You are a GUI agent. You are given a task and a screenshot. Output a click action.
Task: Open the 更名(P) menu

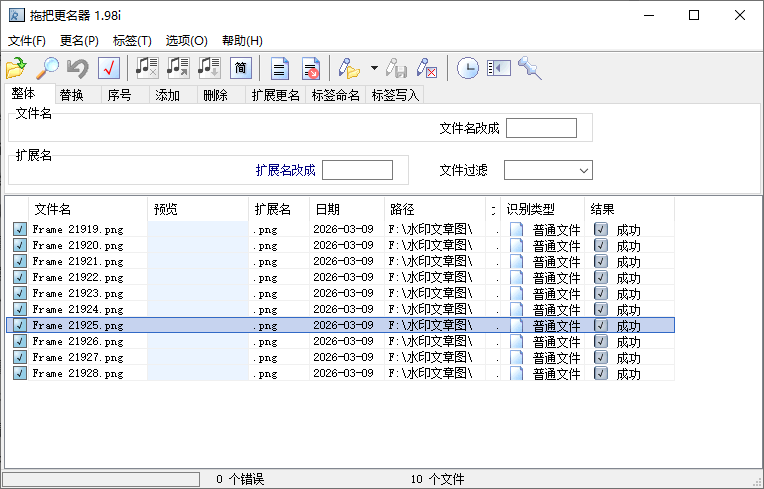[x=79, y=40]
